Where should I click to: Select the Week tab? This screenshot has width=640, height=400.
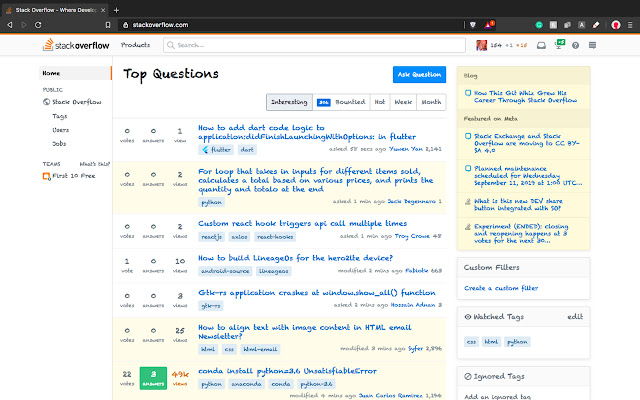tap(403, 102)
